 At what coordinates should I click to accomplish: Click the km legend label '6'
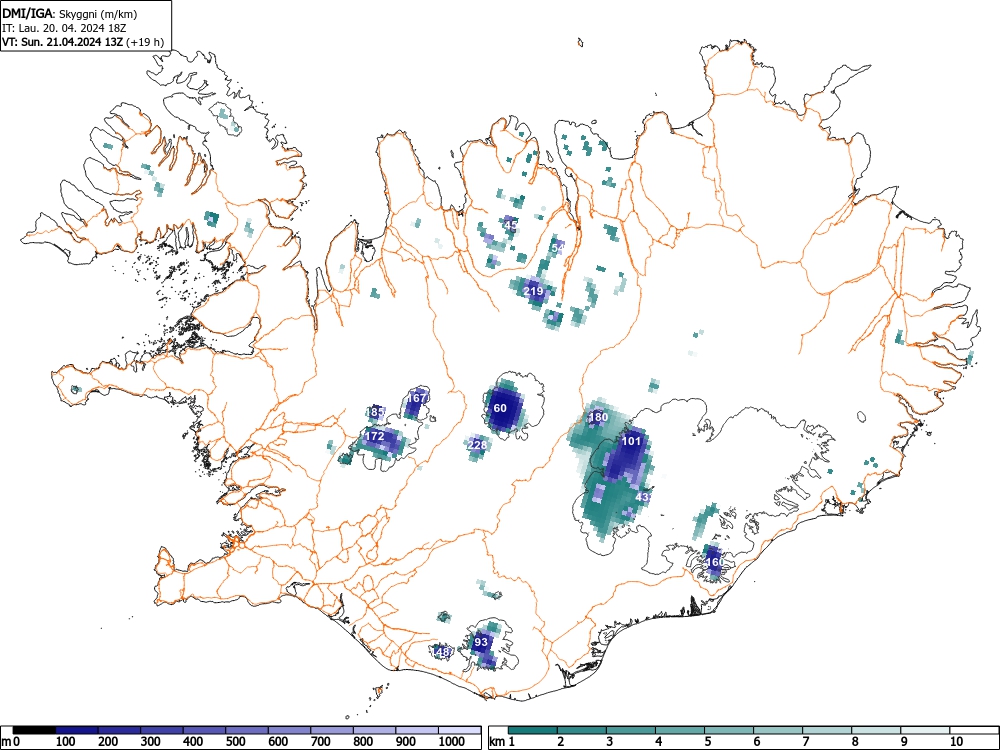(x=757, y=742)
